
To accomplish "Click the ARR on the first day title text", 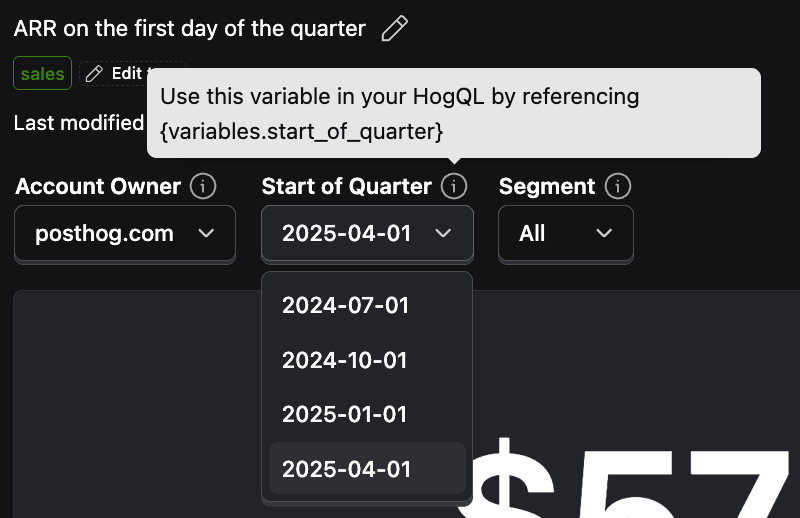I will [x=189, y=29].
